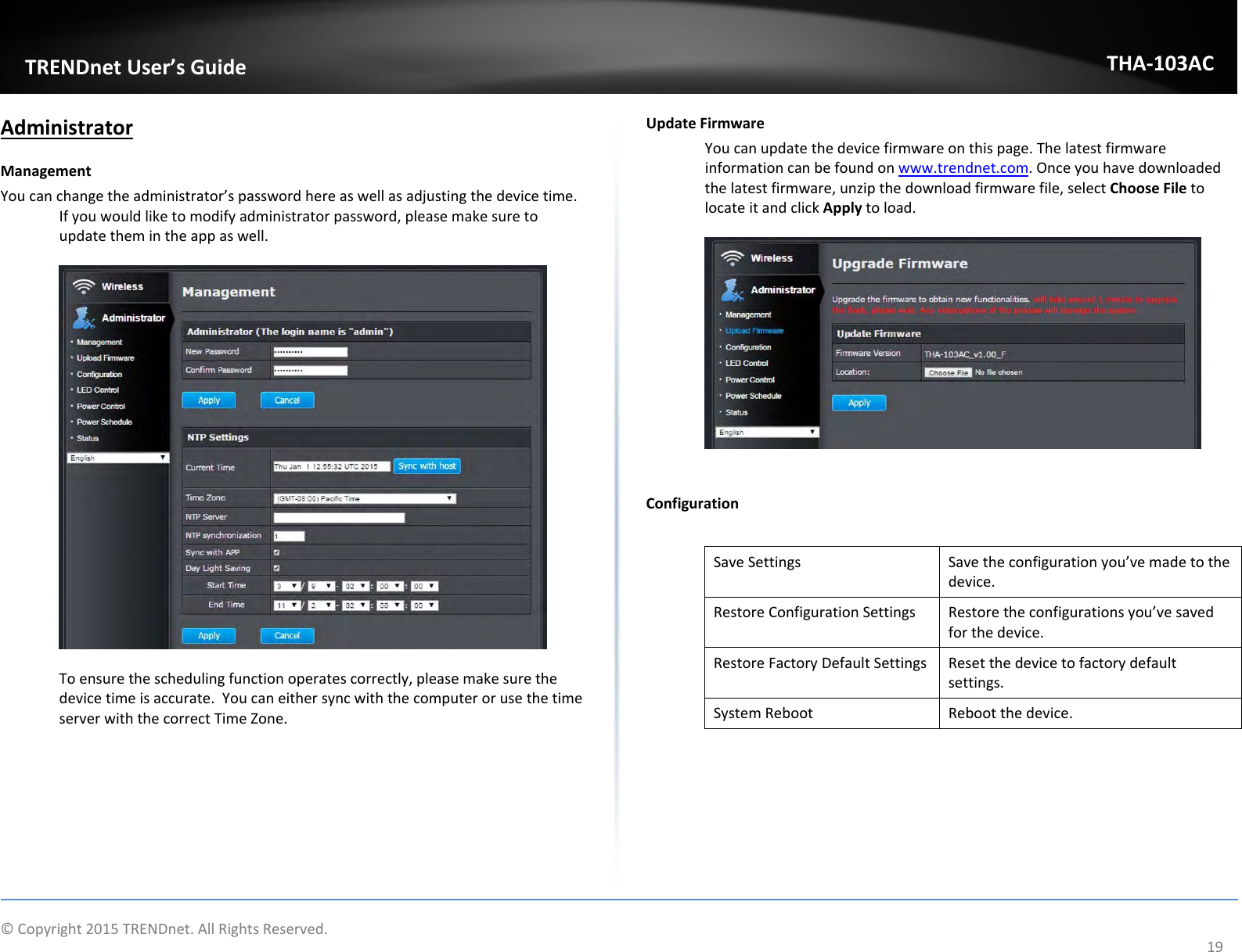Click the Administrator user icon in Upgrade Firmware screenshot

(733, 289)
